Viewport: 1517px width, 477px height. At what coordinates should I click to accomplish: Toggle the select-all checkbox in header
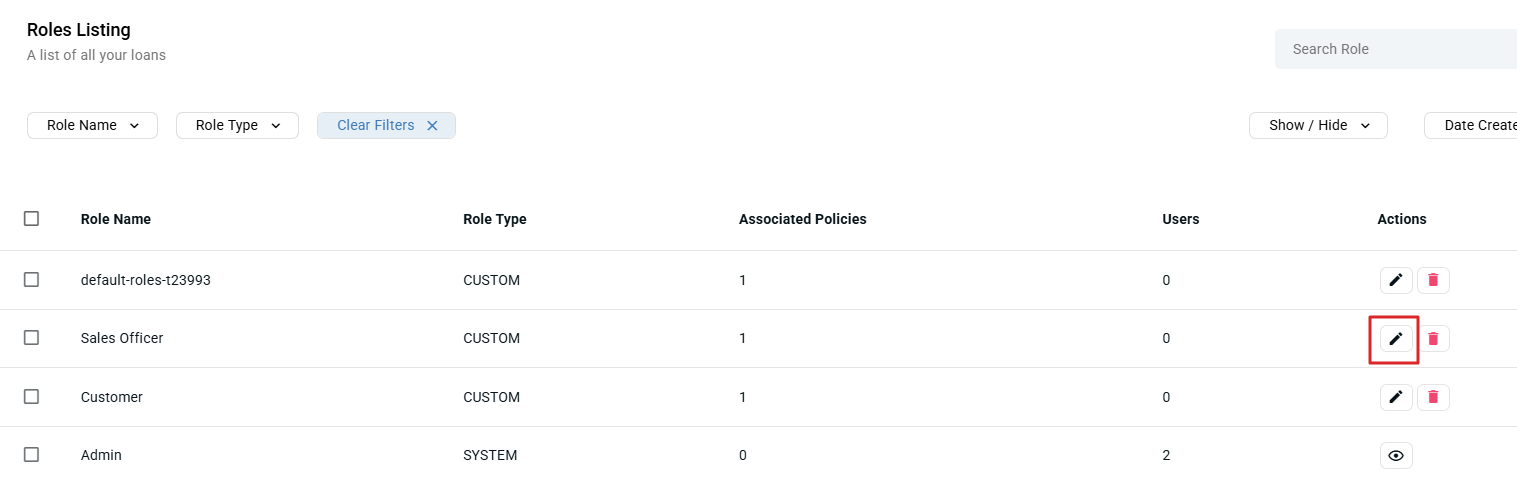(x=31, y=218)
